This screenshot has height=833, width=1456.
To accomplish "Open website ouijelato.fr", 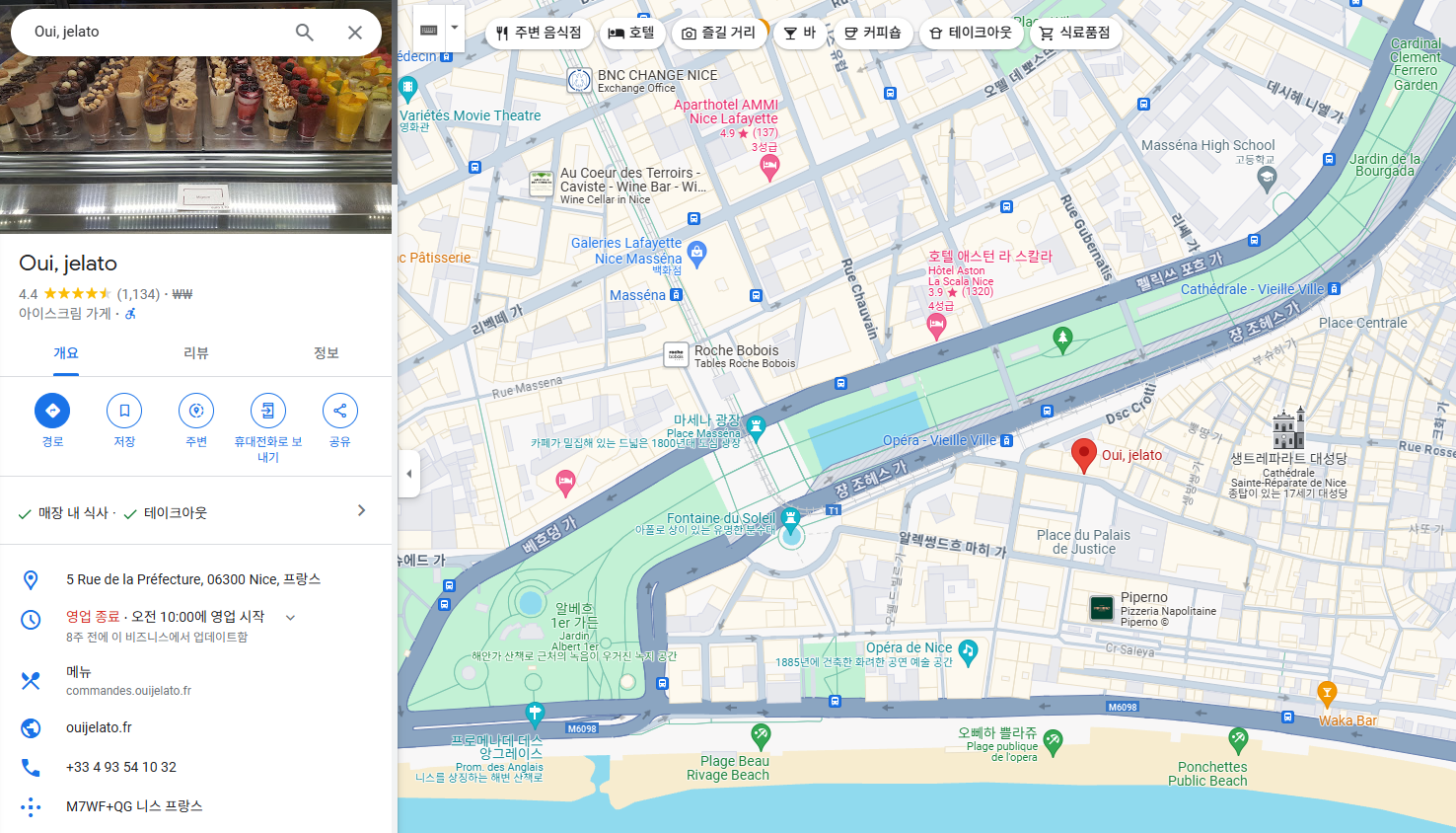I will tap(99, 727).
